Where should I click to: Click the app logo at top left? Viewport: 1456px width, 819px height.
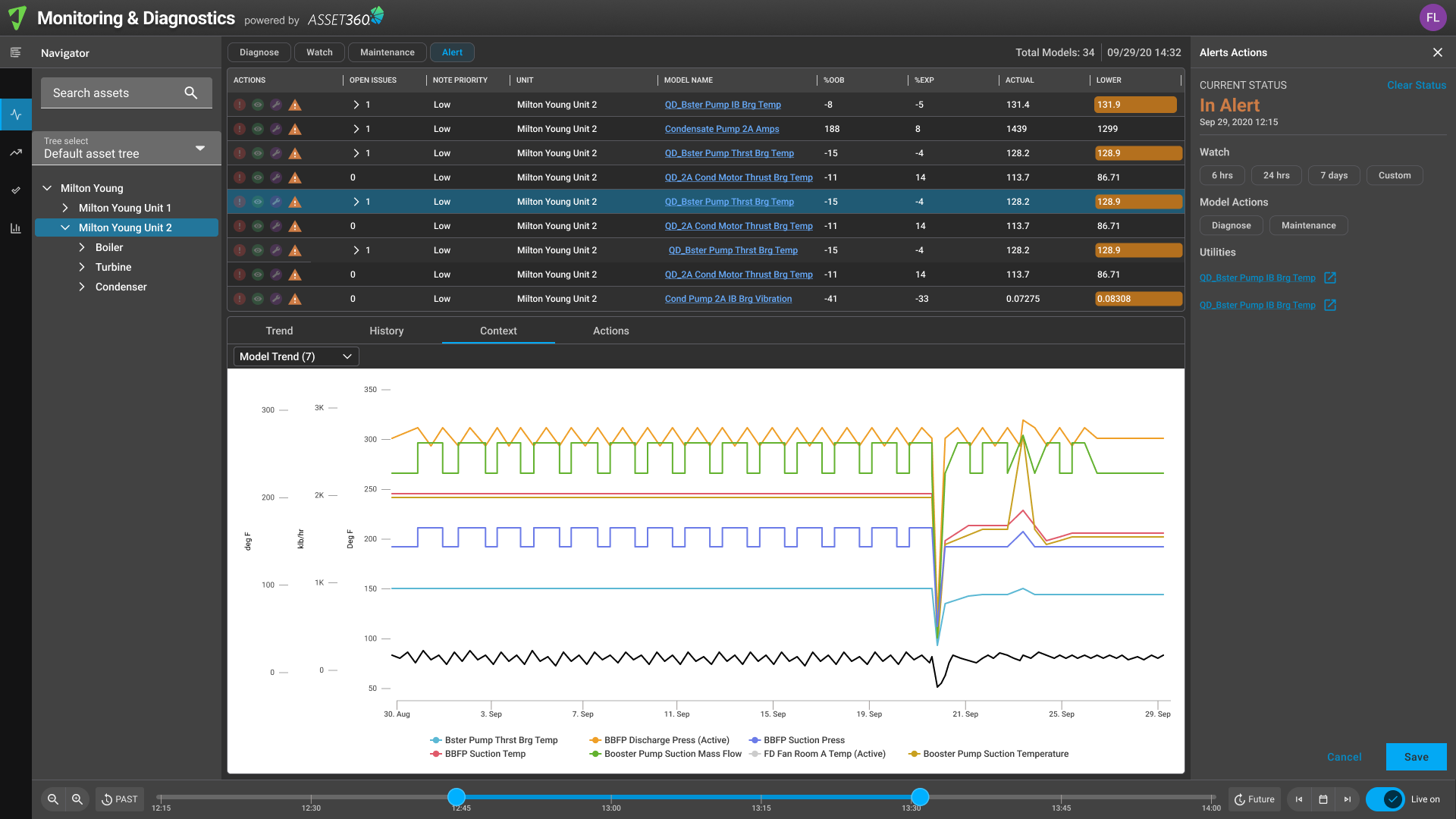pyautogui.click(x=17, y=17)
